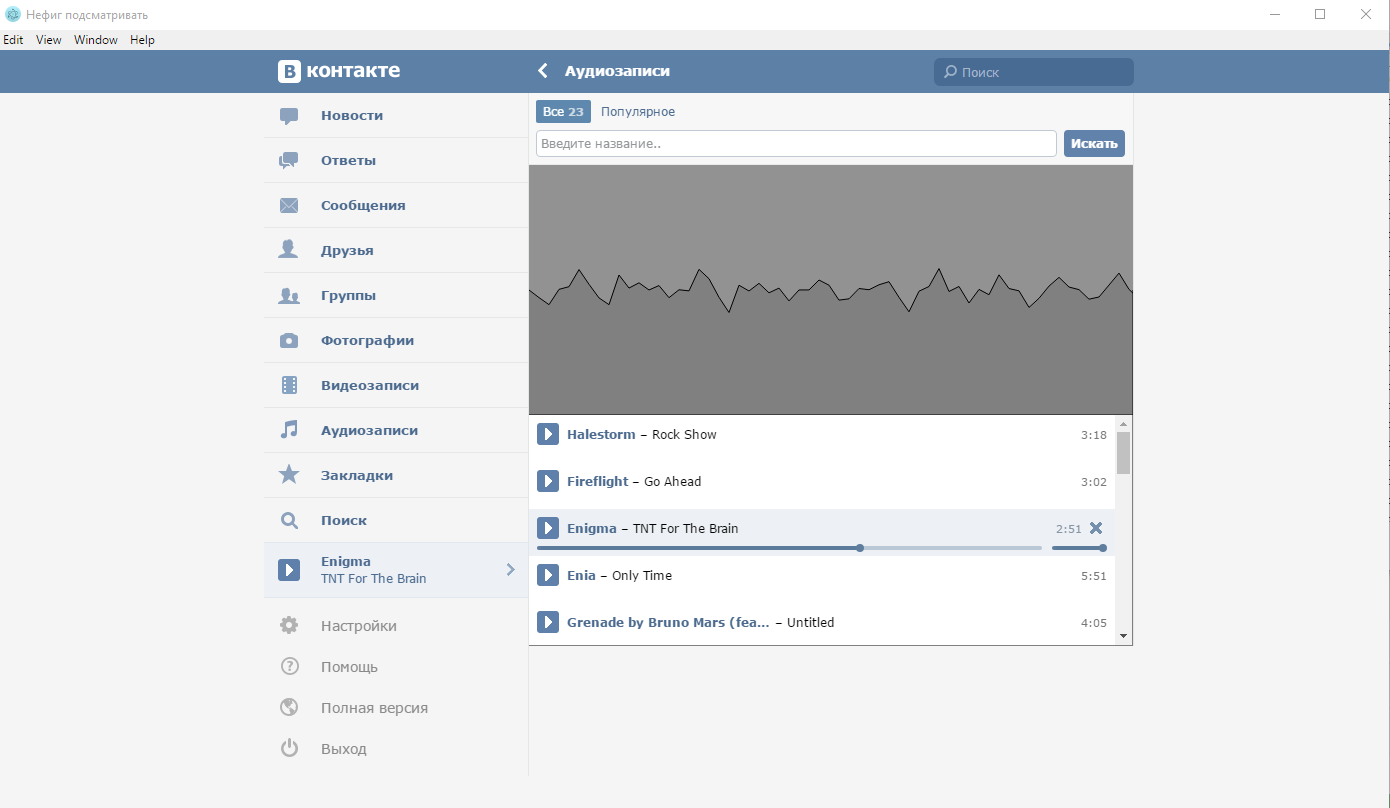
Task: Play the Enigma track in the audio list
Action: [548, 528]
